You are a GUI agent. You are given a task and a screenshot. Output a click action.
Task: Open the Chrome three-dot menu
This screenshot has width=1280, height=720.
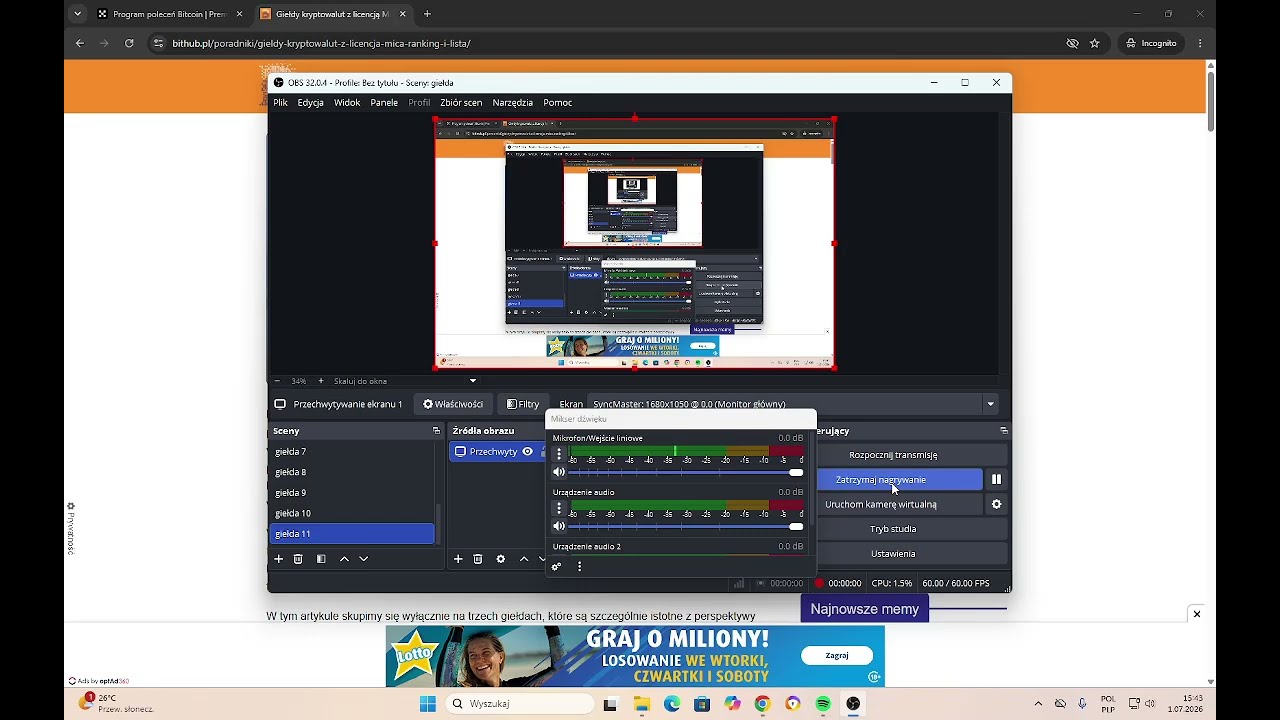(1200, 43)
